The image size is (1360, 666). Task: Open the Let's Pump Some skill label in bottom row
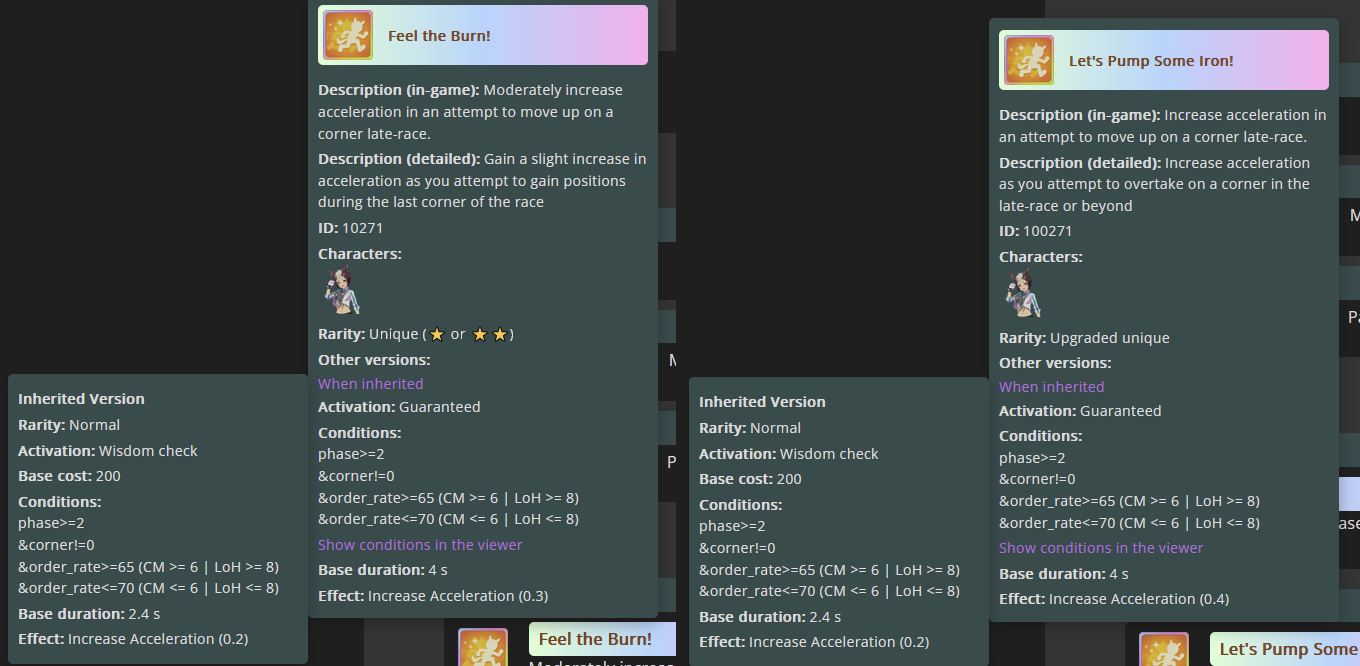[x=1285, y=649]
